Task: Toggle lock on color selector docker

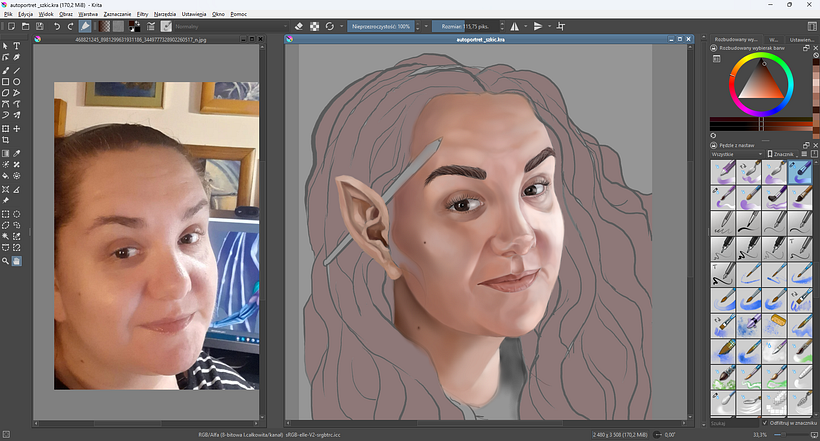Action: pyautogui.click(x=713, y=48)
